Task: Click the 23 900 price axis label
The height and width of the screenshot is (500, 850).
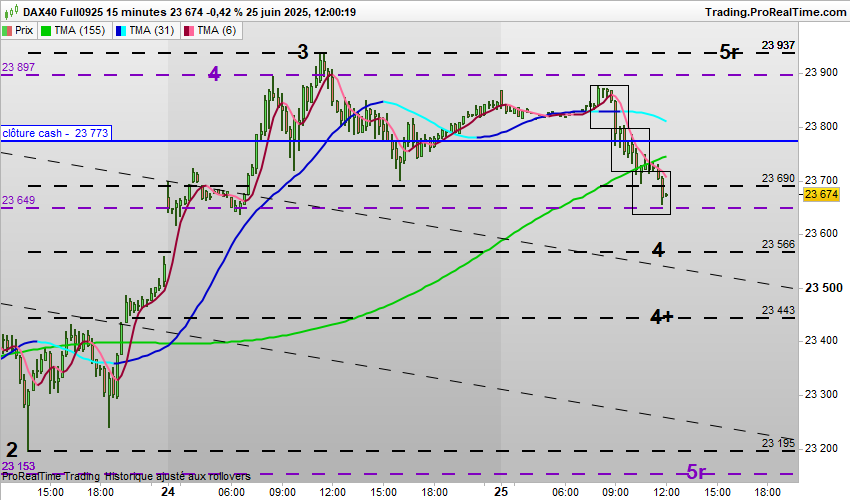Action: tap(821, 73)
